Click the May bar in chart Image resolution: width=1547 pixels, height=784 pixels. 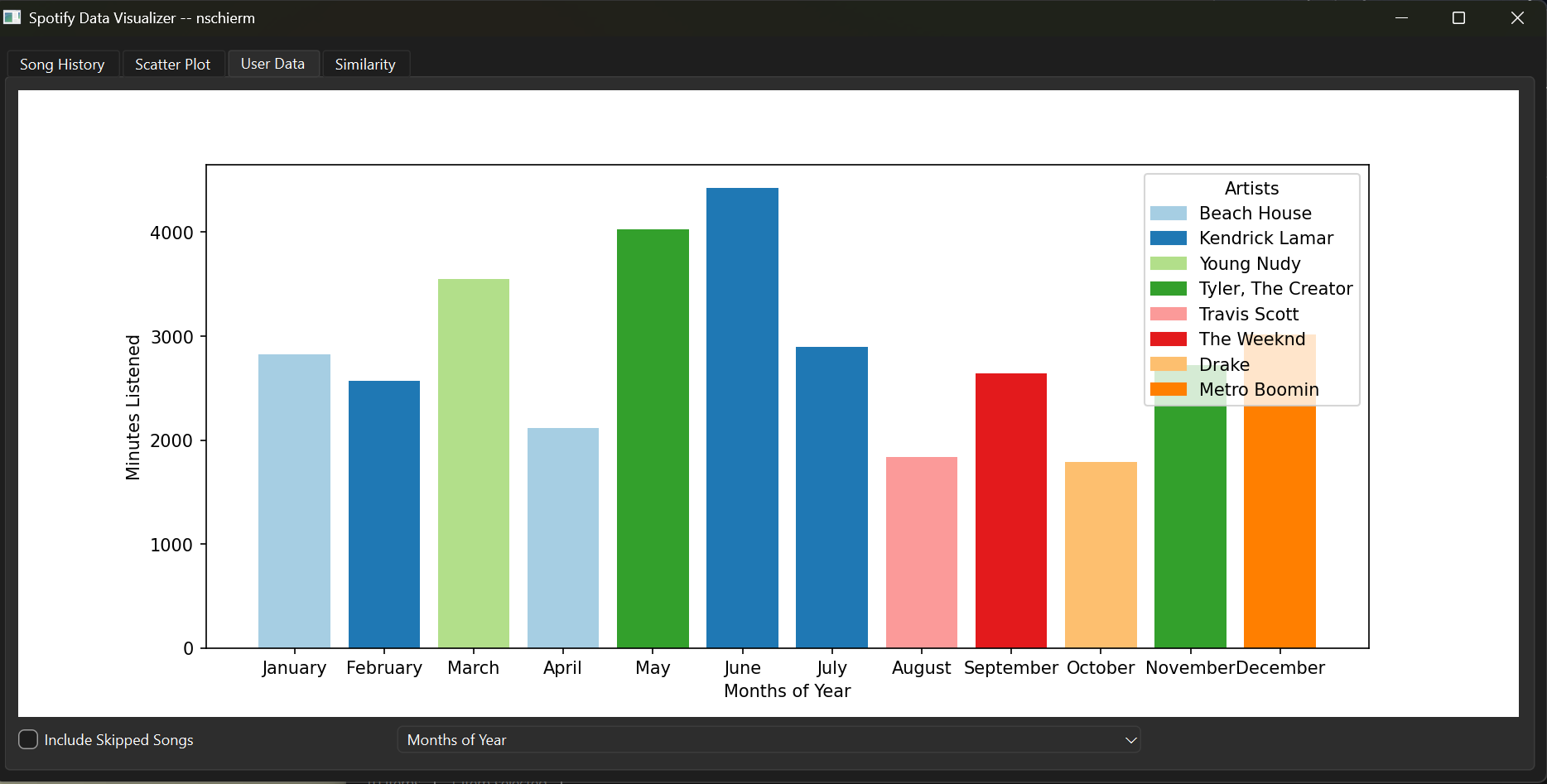coord(653,439)
